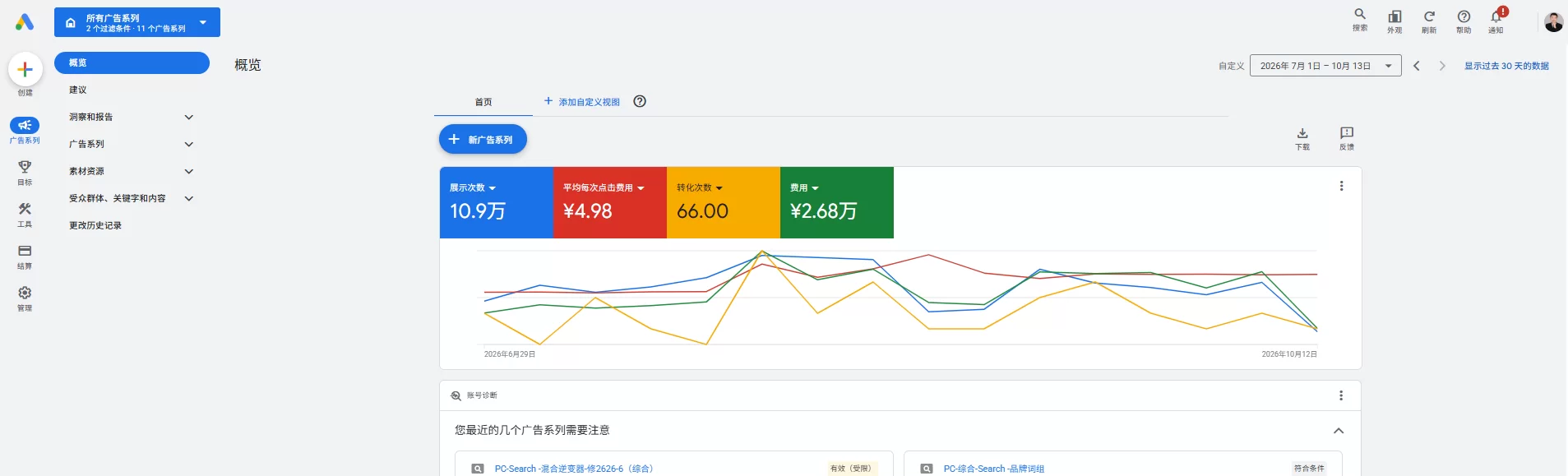This screenshot has height=476, width=1568.
Task: Expand 广告系列 menu section in side panel
Action: point(188,144)
